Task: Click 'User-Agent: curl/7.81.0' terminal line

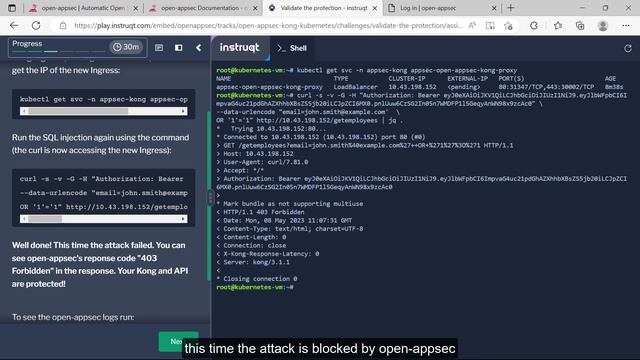Action: click(x=266, y=162)
